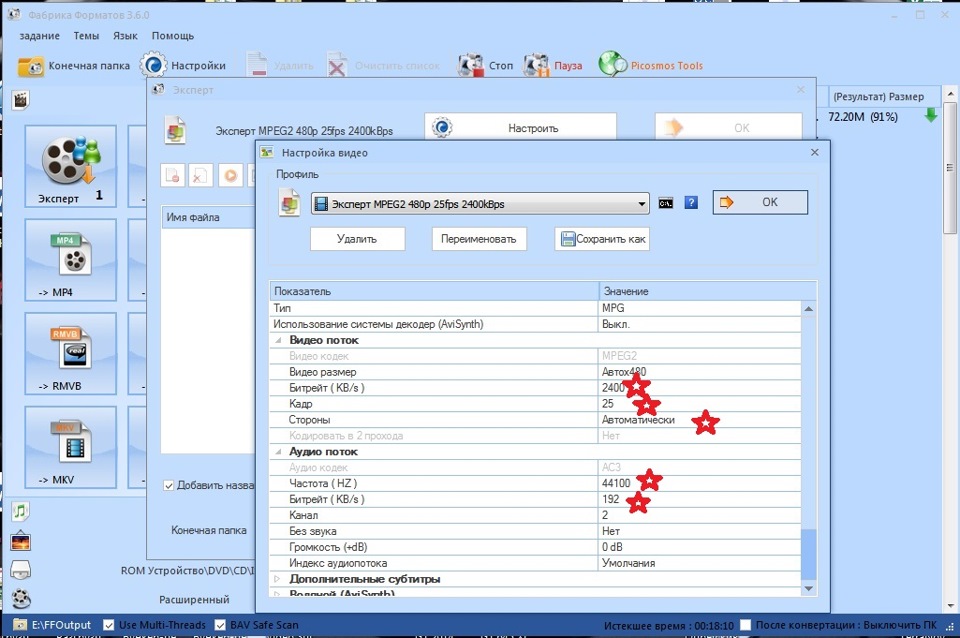Image resolution: width=960 pixels, height=638 pixels.
Task: Open the ROM device DVD/CD category icon
Action: click(x=21, y=570)
